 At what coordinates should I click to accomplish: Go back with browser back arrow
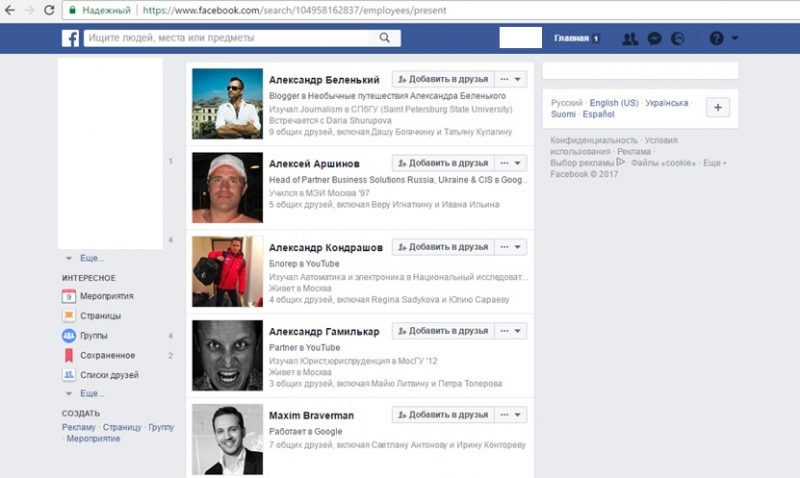(x=10, y=10)
